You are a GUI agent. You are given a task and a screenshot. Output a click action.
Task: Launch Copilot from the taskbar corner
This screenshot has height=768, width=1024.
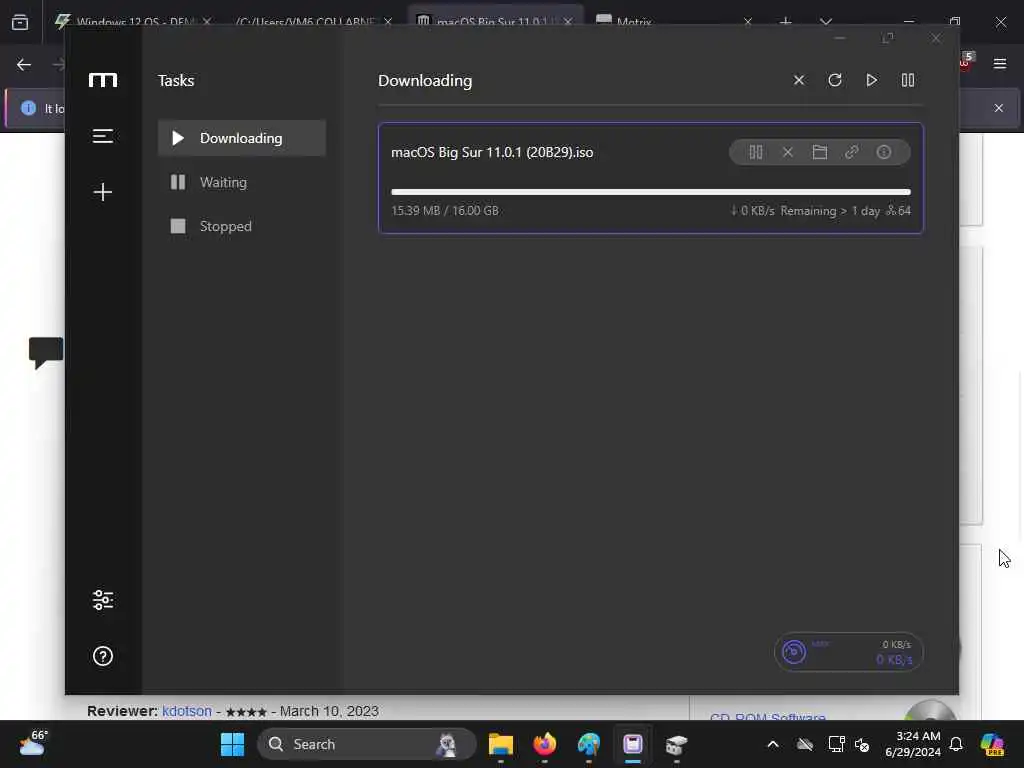992,744
